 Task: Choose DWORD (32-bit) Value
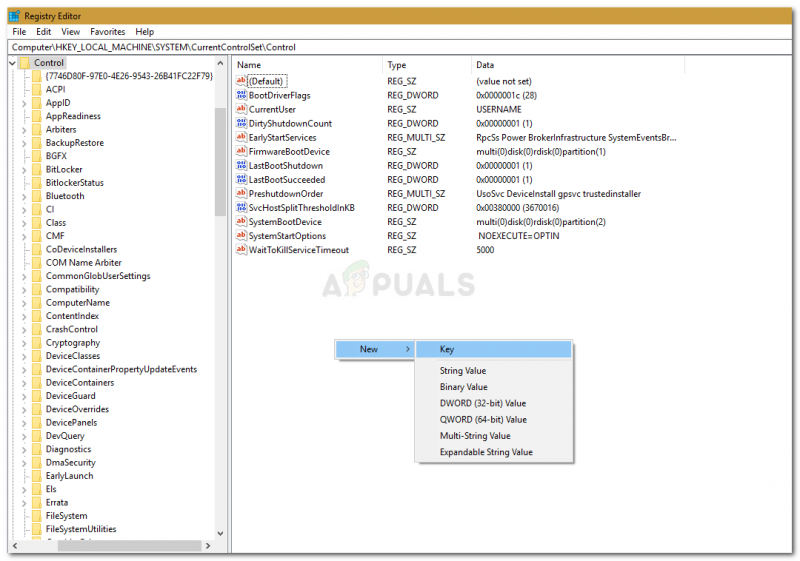[x=493, y=403]
